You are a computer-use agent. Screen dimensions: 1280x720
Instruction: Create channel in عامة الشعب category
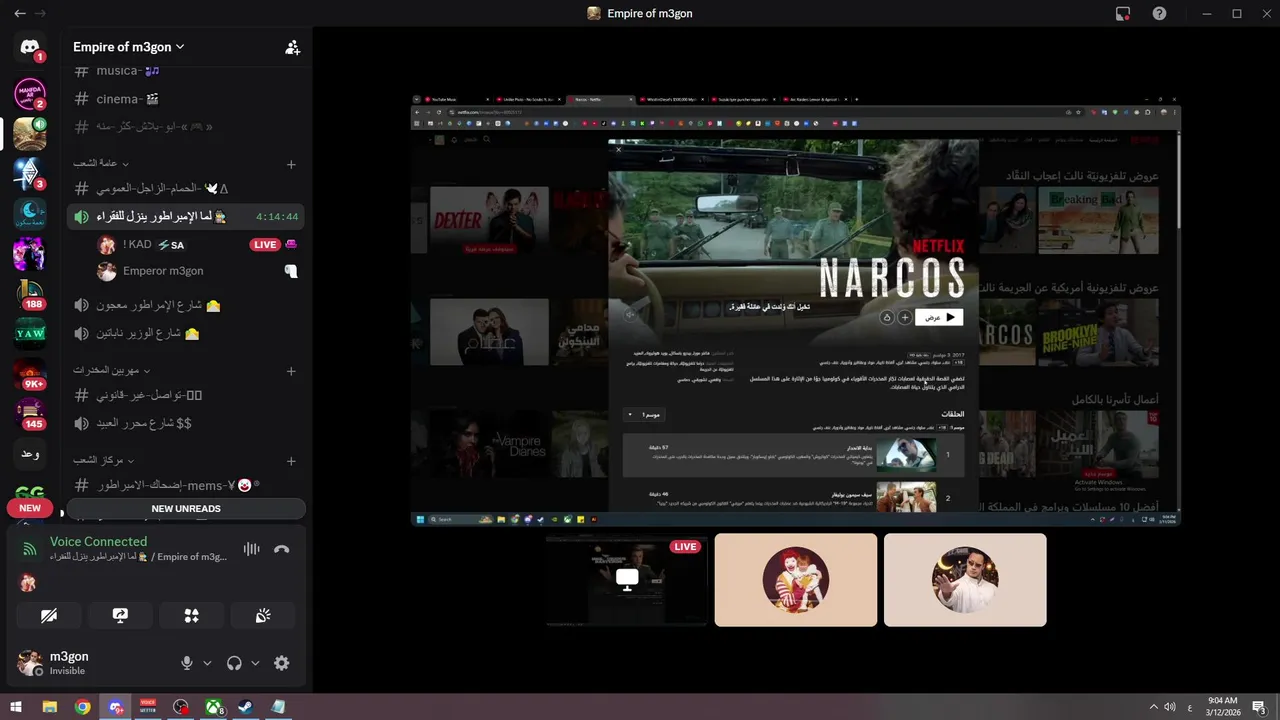point(291,164)
